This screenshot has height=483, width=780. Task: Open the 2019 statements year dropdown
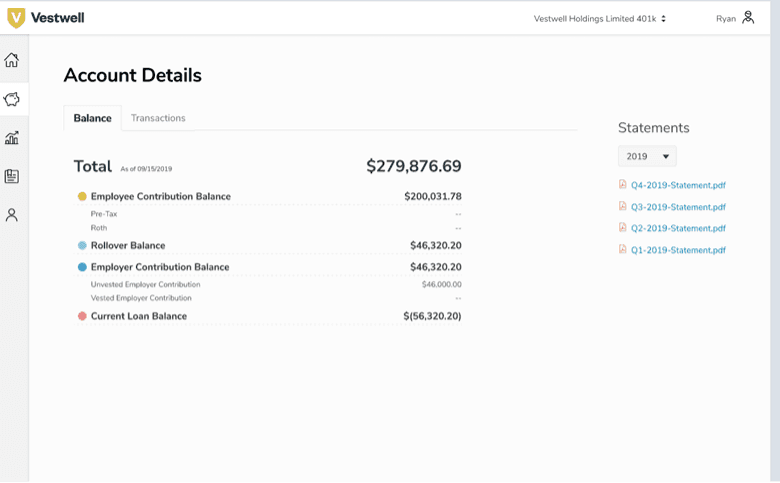[647, 156]
